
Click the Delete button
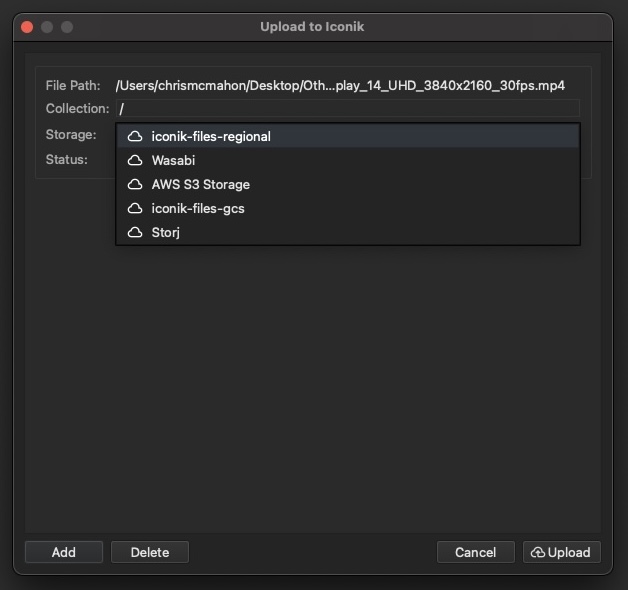(x=150, y=552)
